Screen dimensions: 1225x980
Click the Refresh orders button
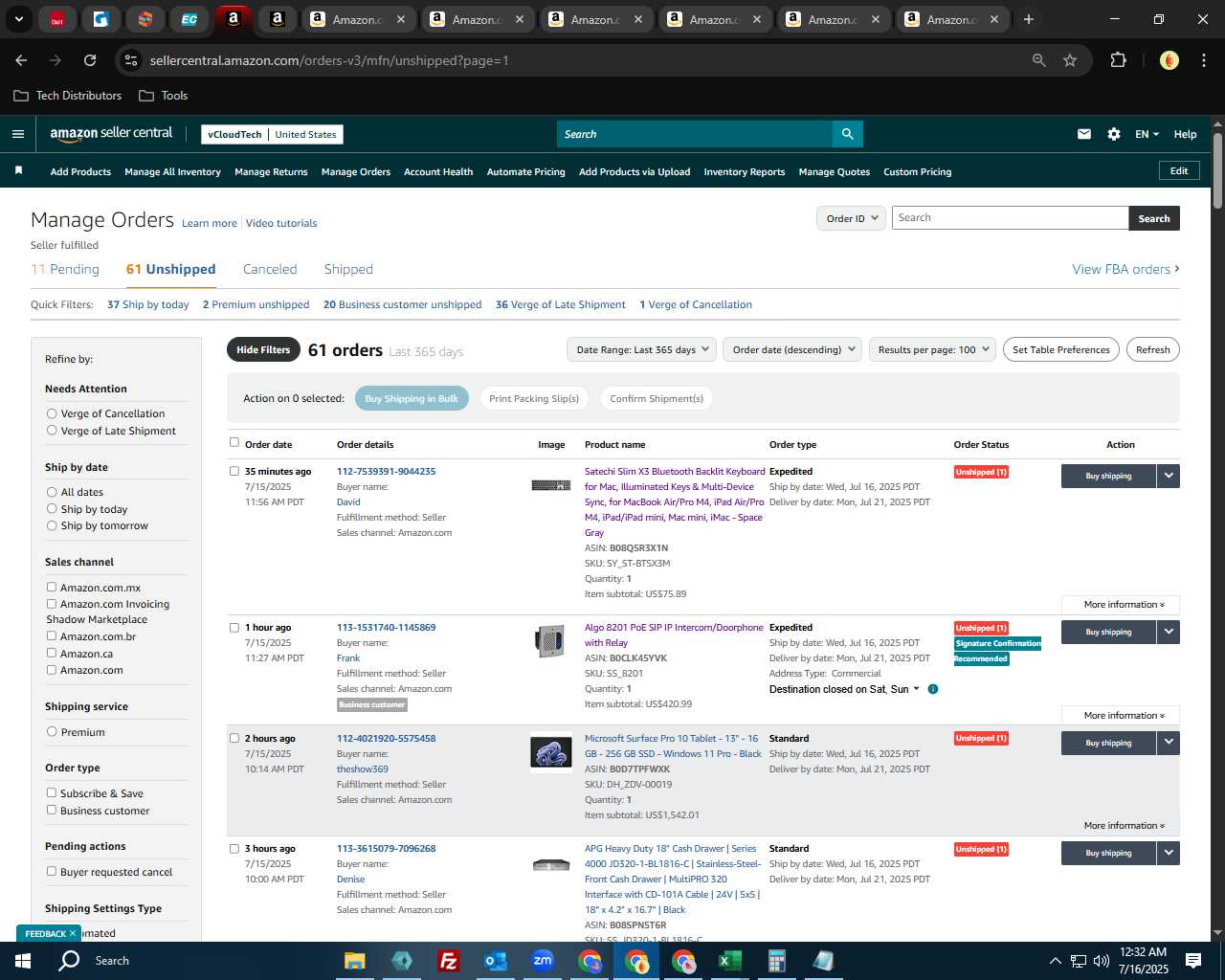tap(1153, 349)
